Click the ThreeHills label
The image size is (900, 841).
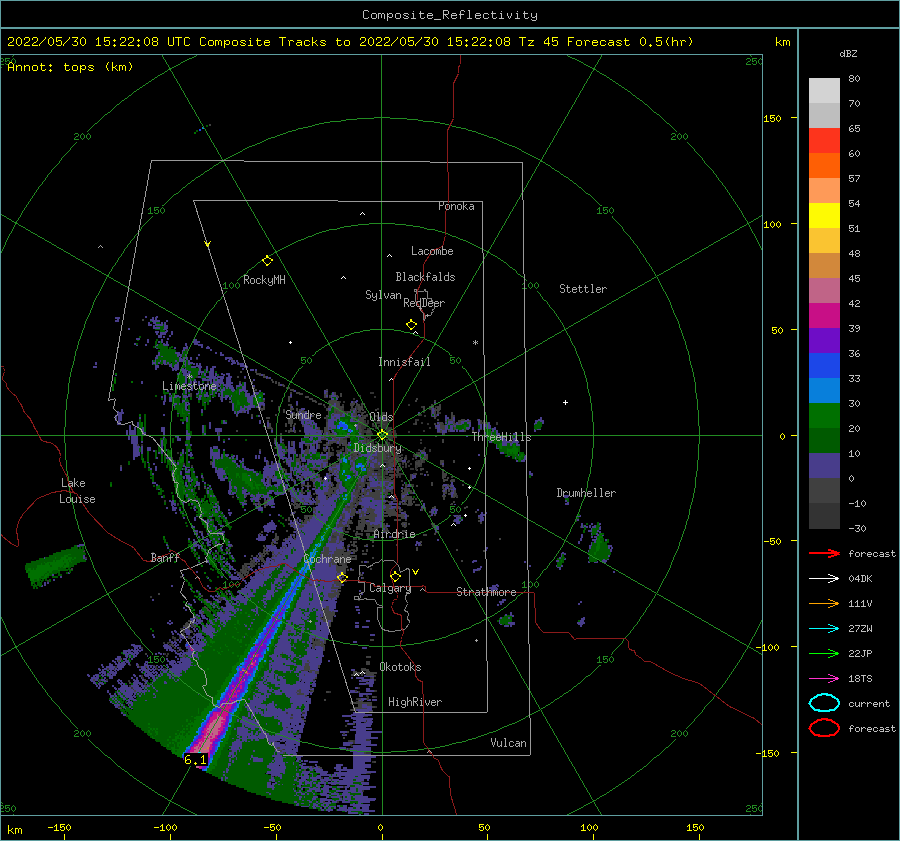click(502, 437)
